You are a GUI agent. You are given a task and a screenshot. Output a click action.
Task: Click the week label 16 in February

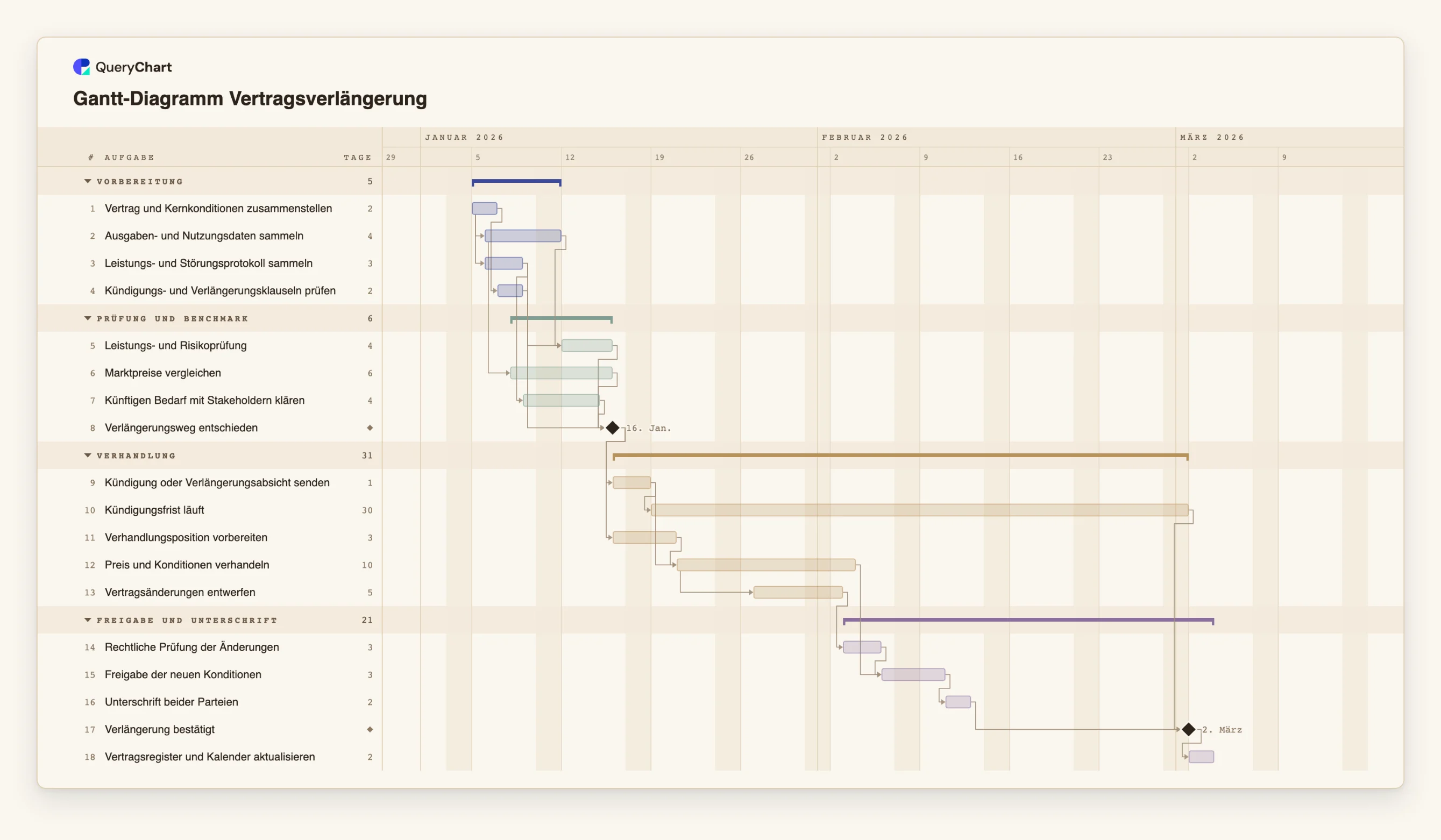(x=1018, y=157)
